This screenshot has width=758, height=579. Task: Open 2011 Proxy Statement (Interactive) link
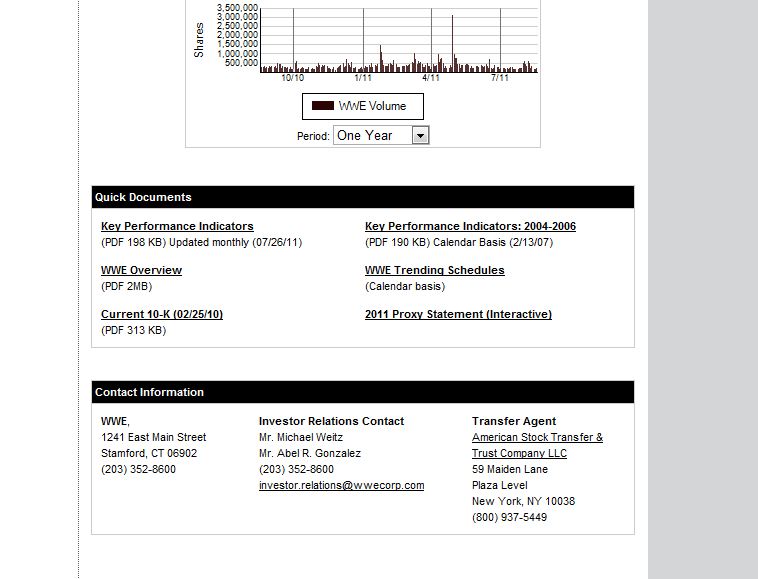point(458,314)
